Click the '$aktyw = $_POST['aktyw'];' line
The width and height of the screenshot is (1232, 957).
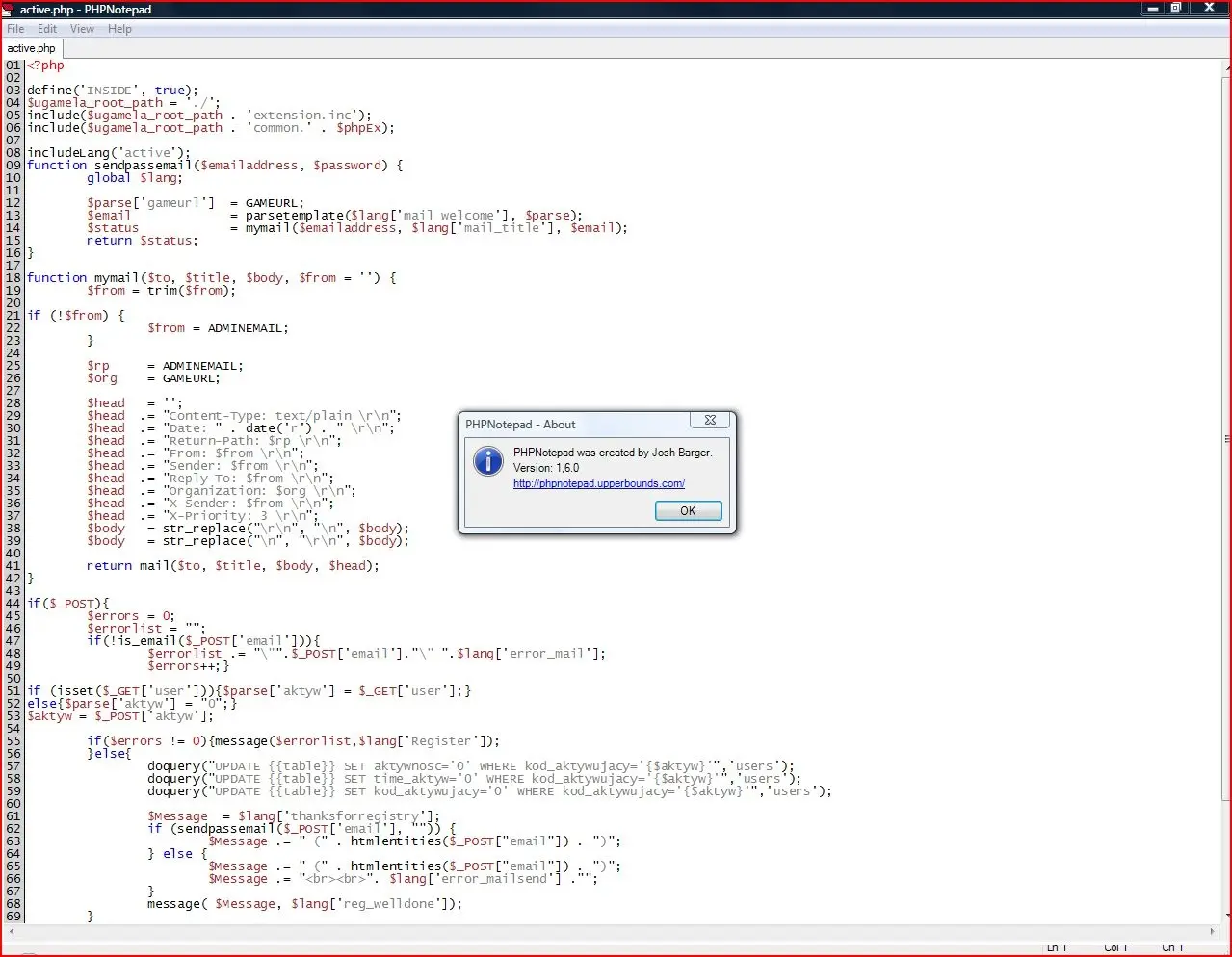click(x=120, y=716)
